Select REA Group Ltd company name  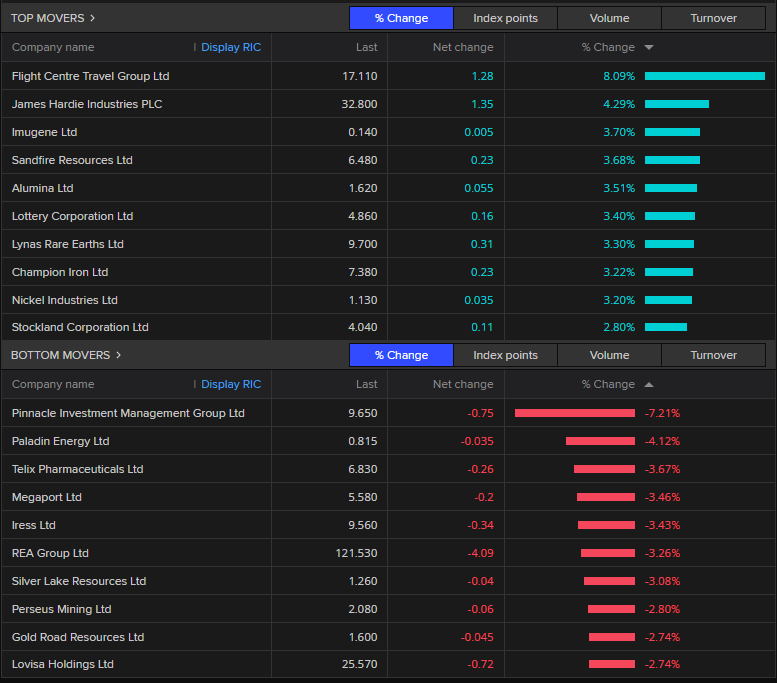coord(50,553)
